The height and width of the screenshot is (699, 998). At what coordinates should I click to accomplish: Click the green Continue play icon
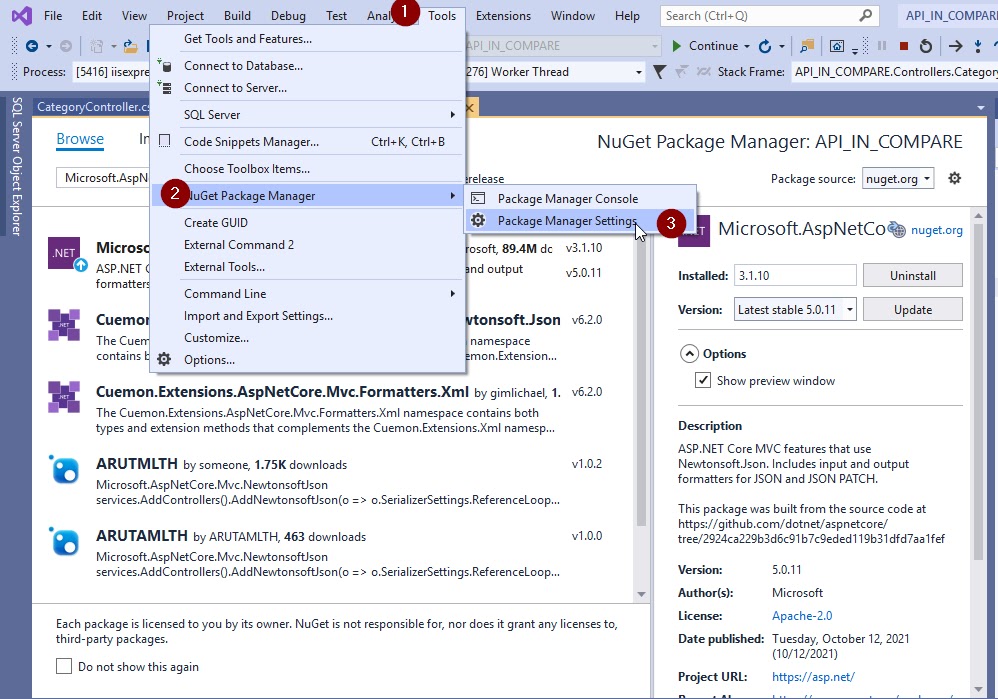tap(677, 46)
